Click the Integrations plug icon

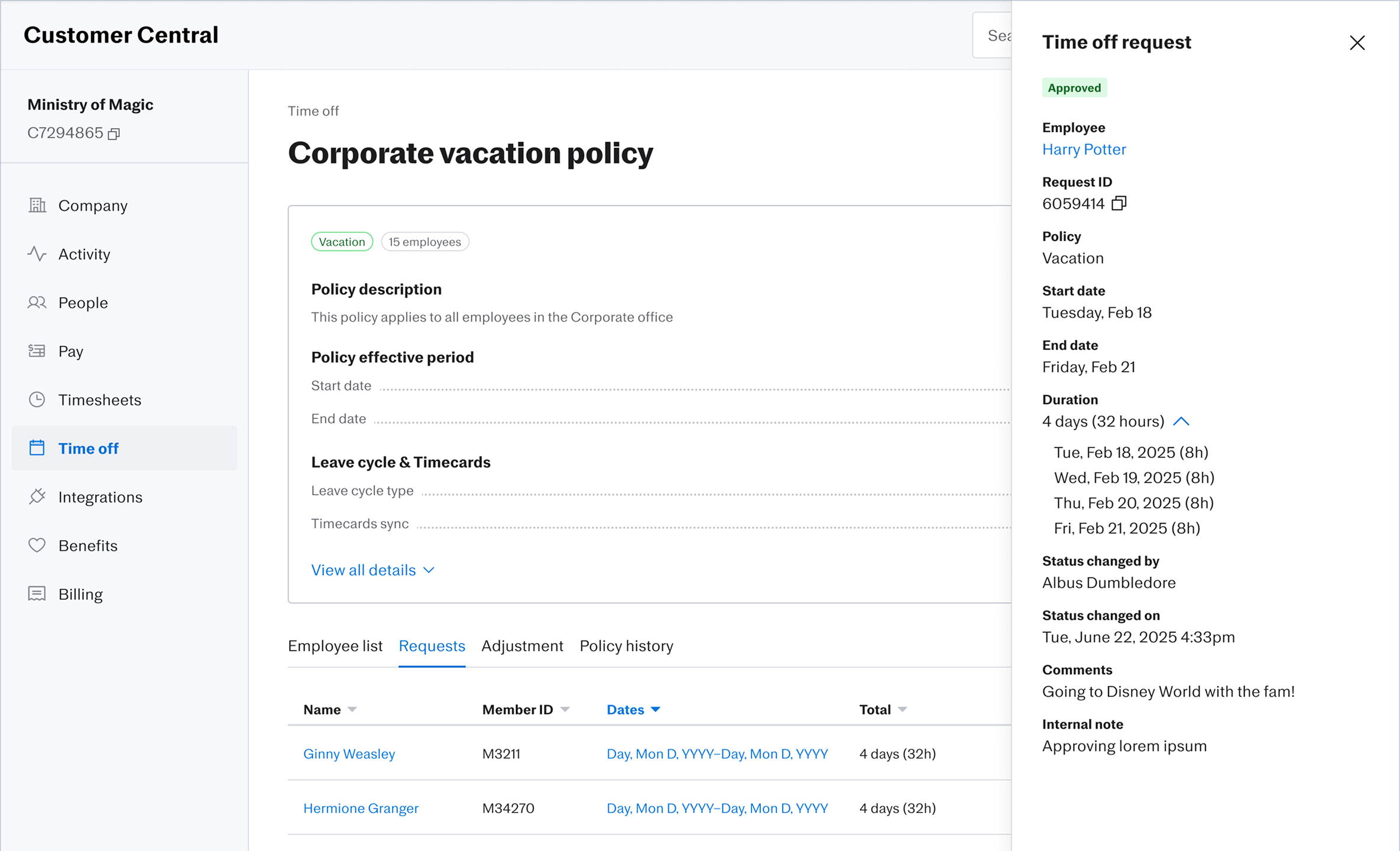[37, 496]
